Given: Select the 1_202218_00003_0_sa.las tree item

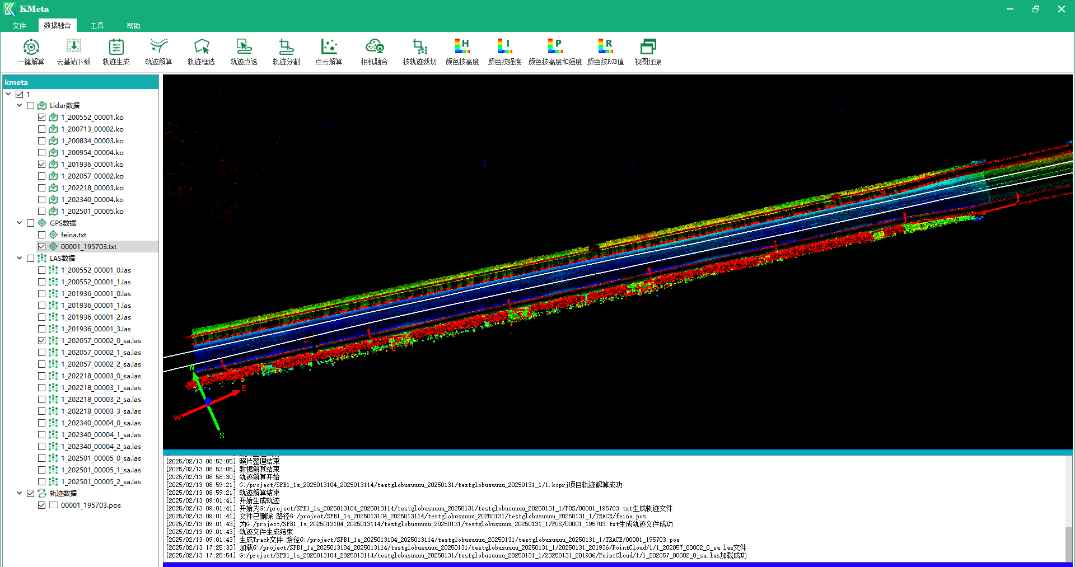Looking at the screenshot, I should tap(100, 376).
